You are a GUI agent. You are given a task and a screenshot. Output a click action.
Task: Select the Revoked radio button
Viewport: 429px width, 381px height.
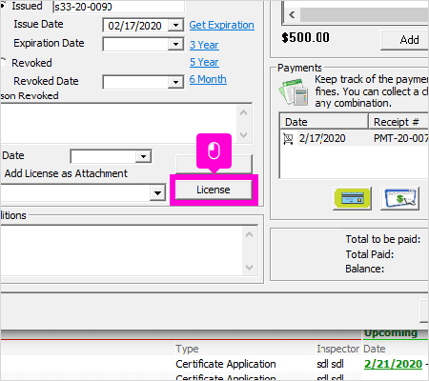tap(3, 63)
